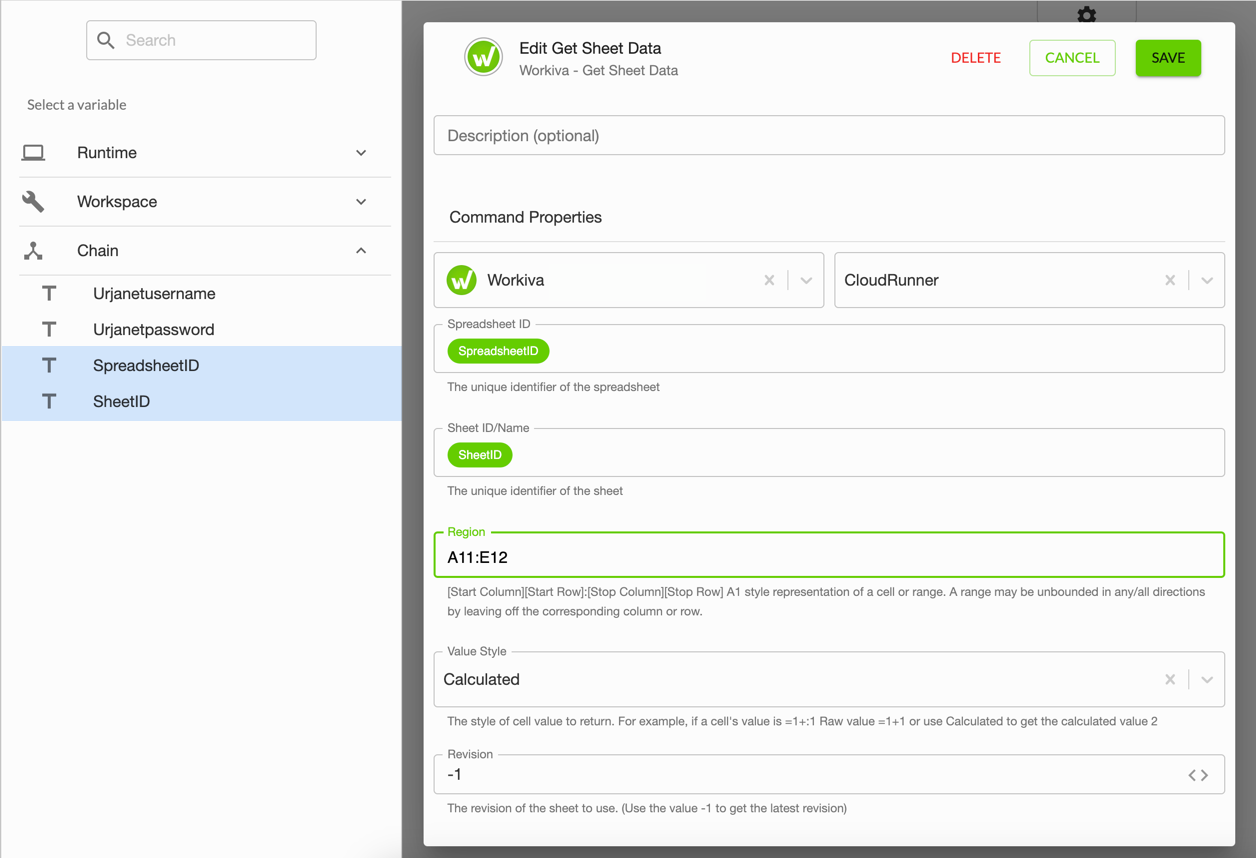Open the settings gear behind the dialog
This screenshot has width=1256, height=858.
click(1087, 14)
